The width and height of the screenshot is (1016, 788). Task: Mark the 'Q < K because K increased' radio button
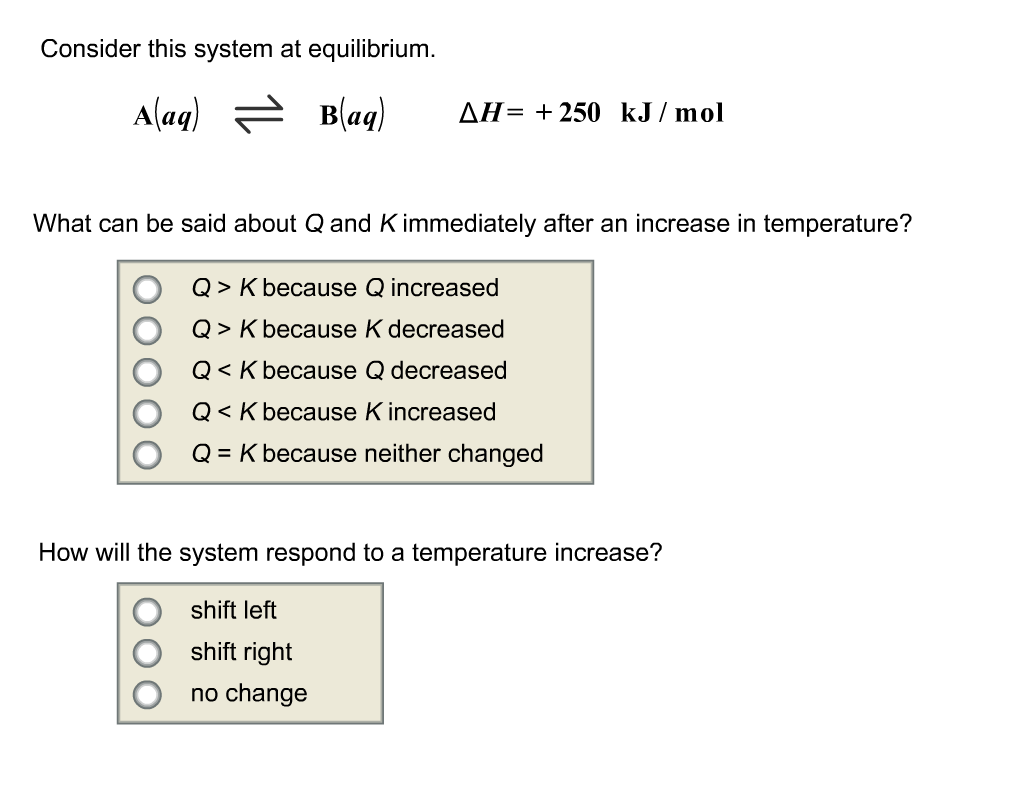pyautogui.click(x=148, y=413)
